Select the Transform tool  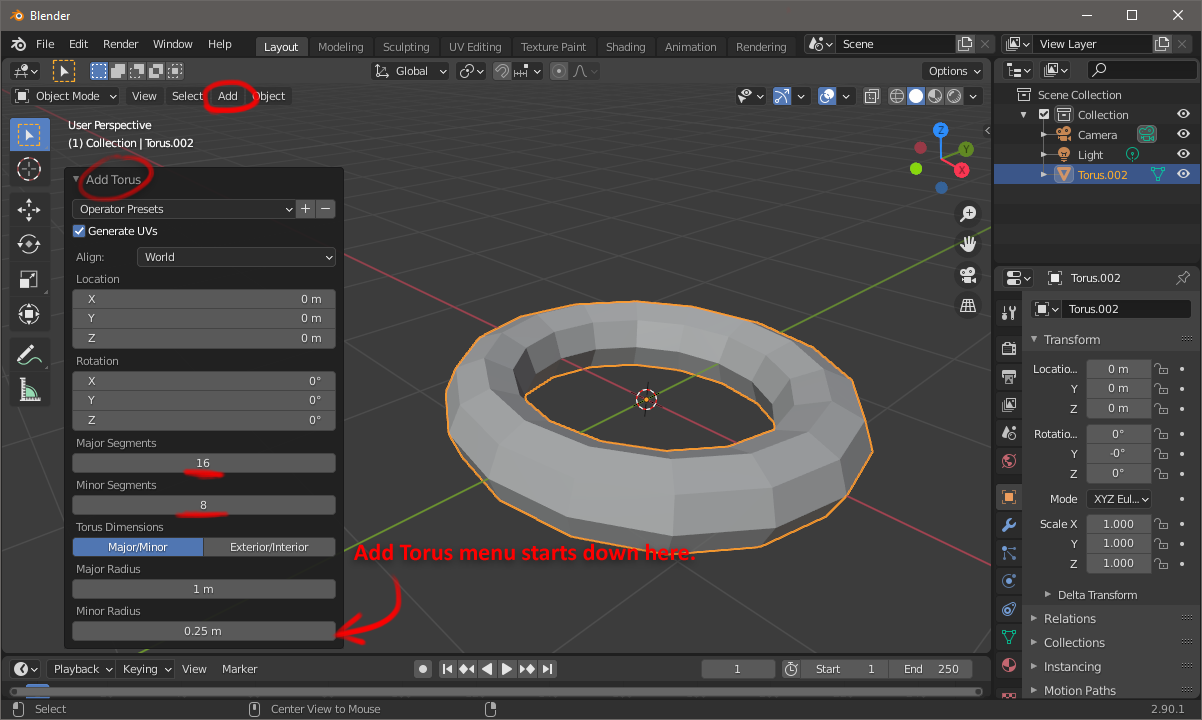[x=29, y=314]
